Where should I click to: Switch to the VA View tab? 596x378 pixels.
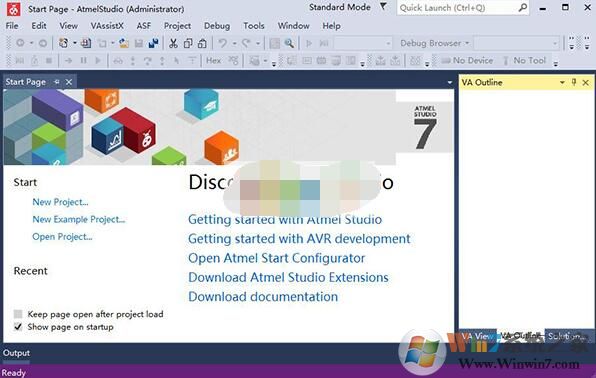click(x=477, y=336)
